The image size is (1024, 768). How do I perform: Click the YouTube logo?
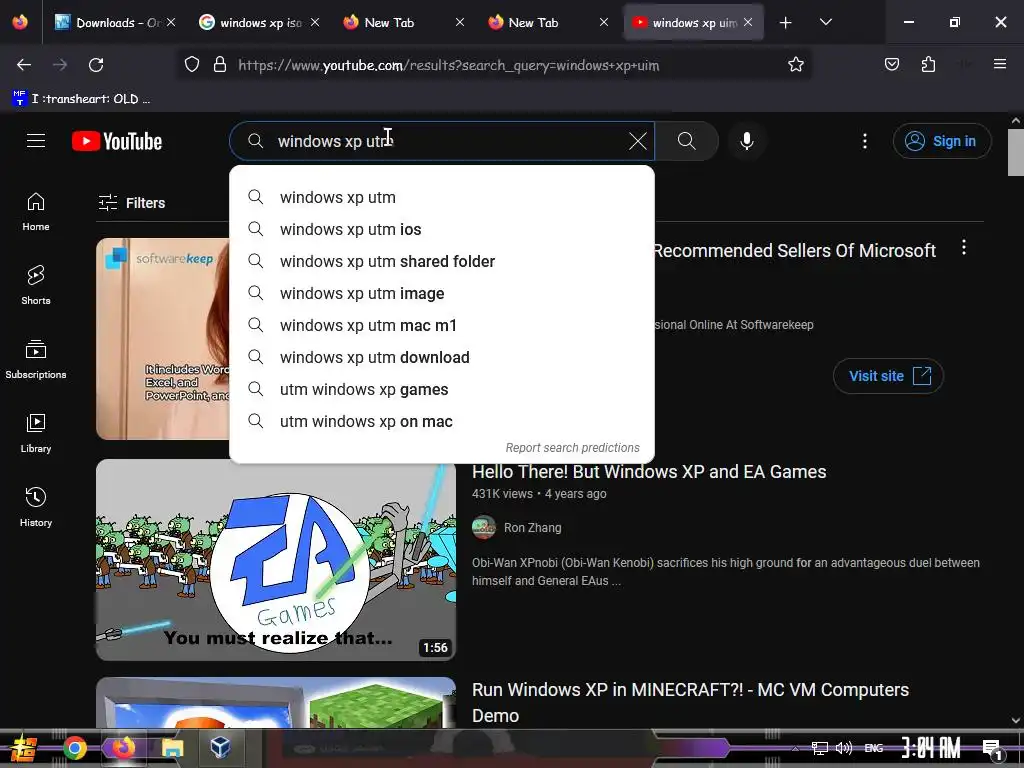117,141
